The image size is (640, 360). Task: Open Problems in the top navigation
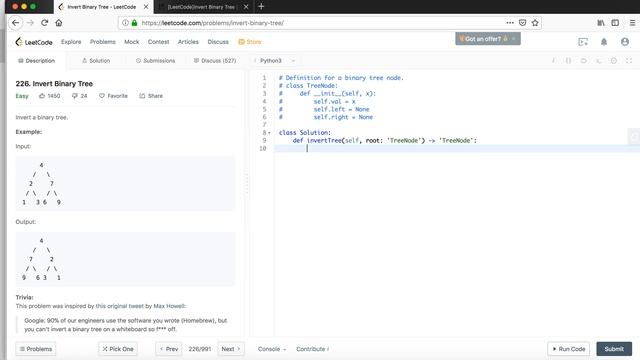pyautogui.click(x=103, y=42)
